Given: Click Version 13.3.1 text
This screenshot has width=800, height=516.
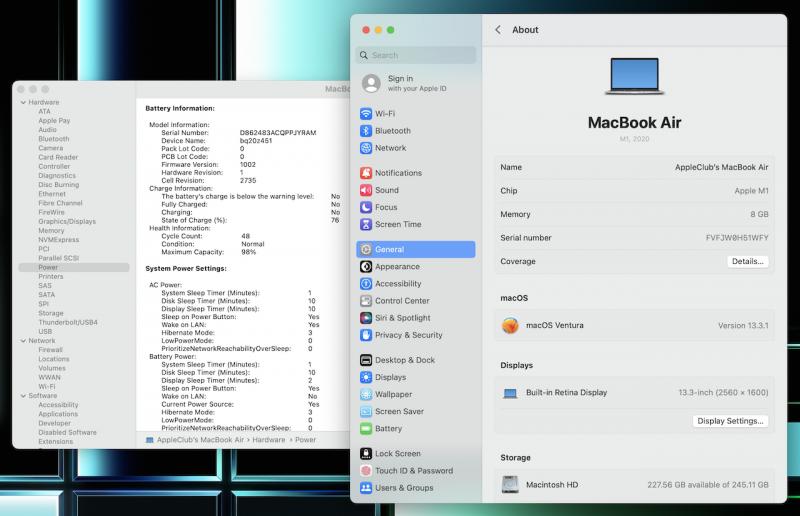Looking at the screenshot, I should pos(743,326).
